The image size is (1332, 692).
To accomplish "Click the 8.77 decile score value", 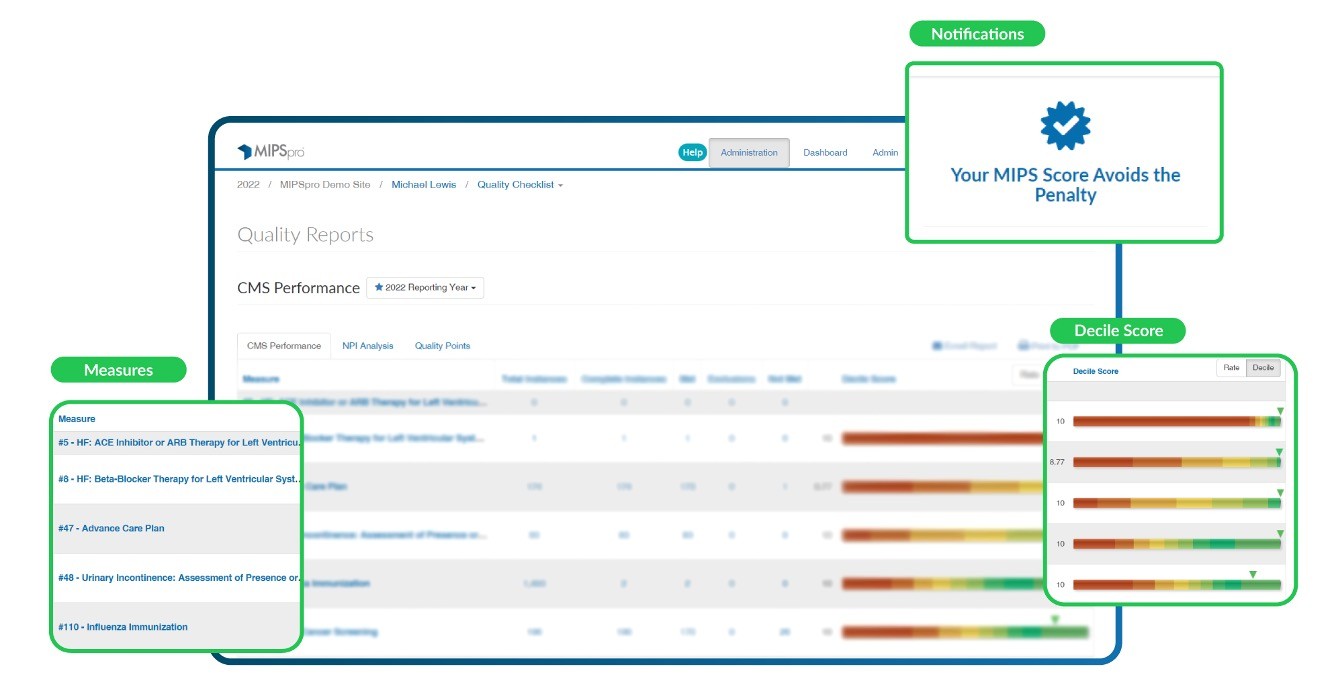I will click(x=1057, y=462).
